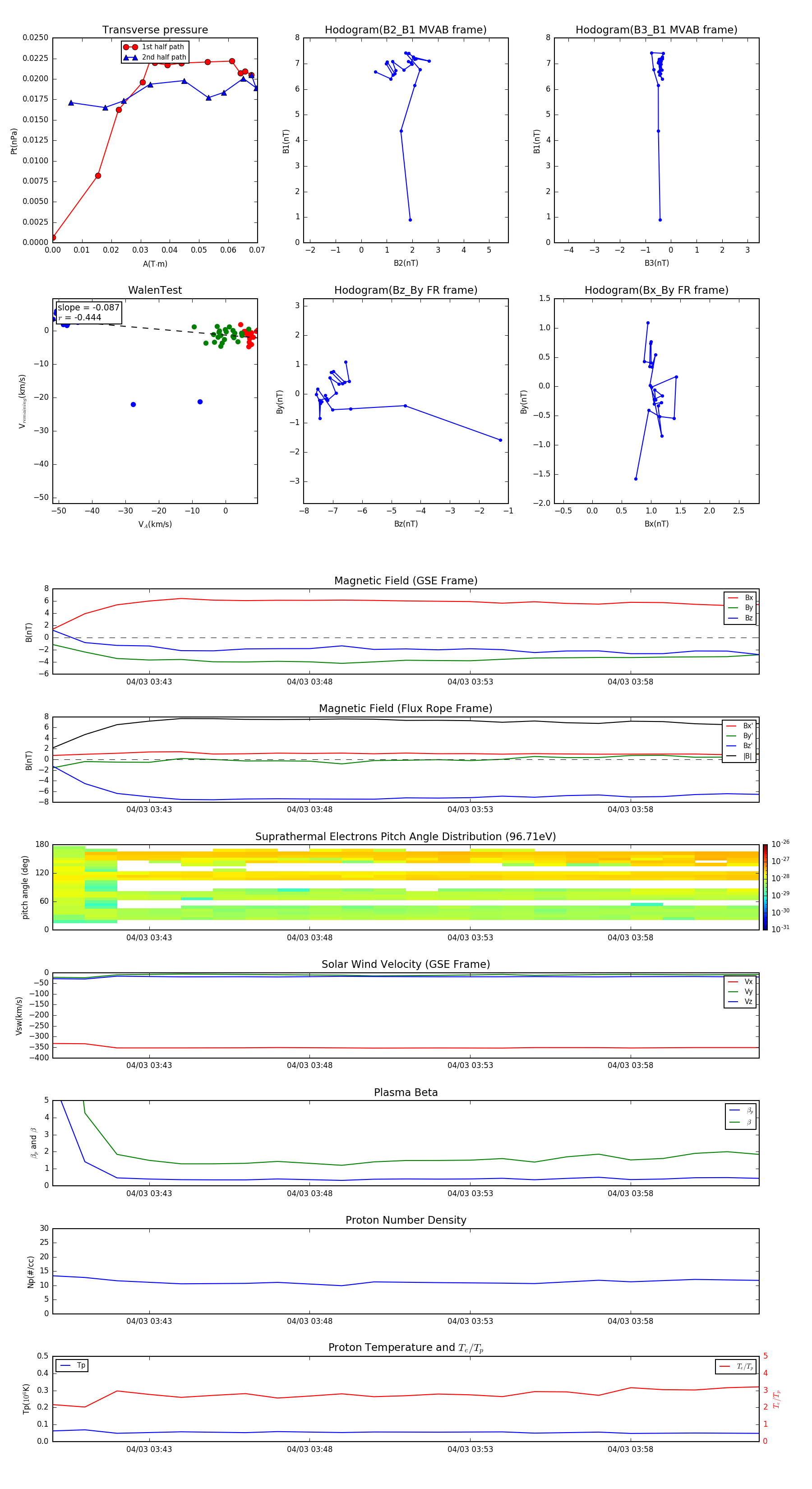This screenshot has height=1489, width=812.
Task: Click the 'r = -0.444' annotation
Action: click(x=80, y=317)
